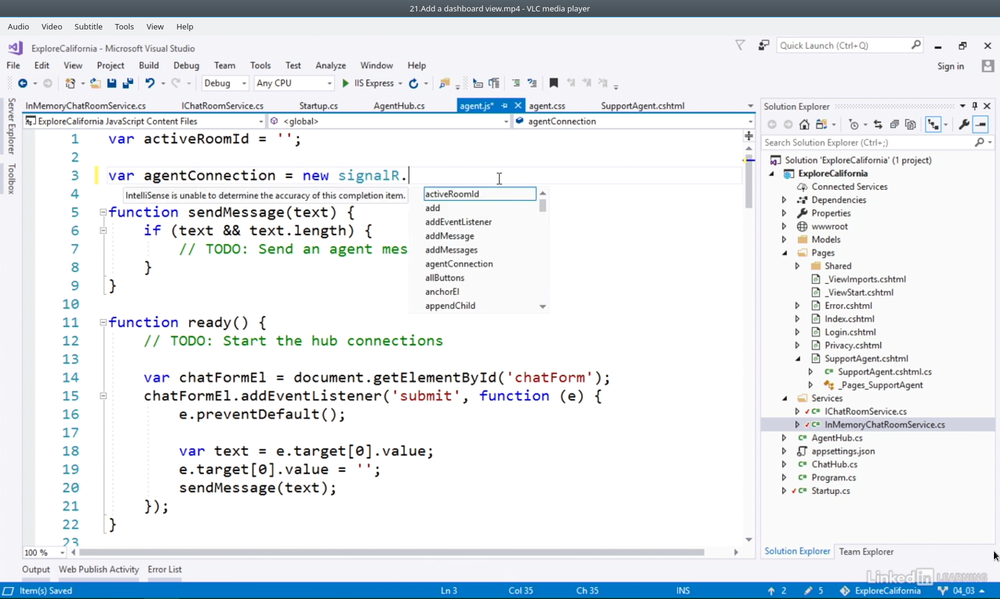
Task: Click the Sign in link
Action: coord(950,66)
